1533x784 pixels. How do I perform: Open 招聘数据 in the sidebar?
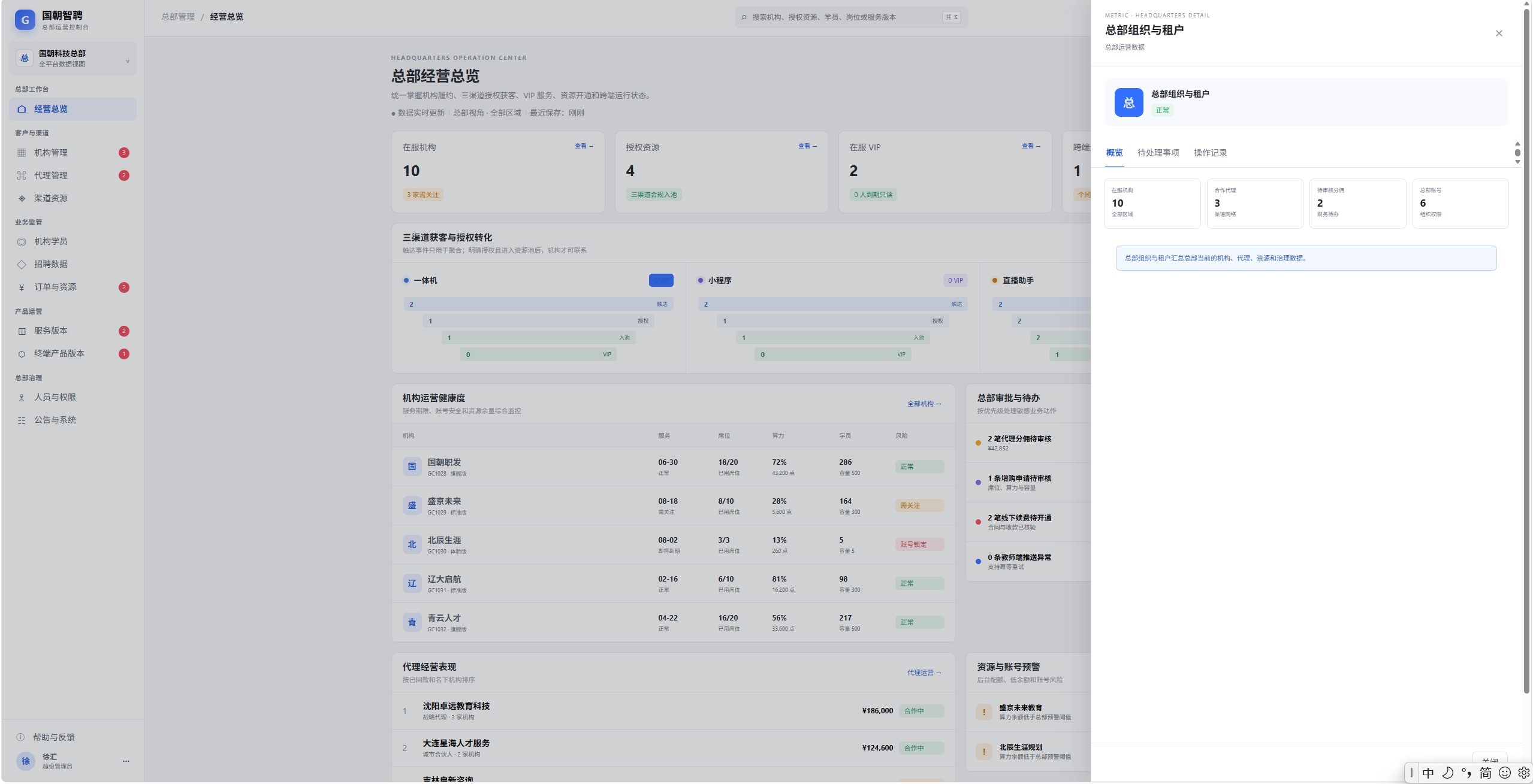pyautogui.click(x=73, y=264)
